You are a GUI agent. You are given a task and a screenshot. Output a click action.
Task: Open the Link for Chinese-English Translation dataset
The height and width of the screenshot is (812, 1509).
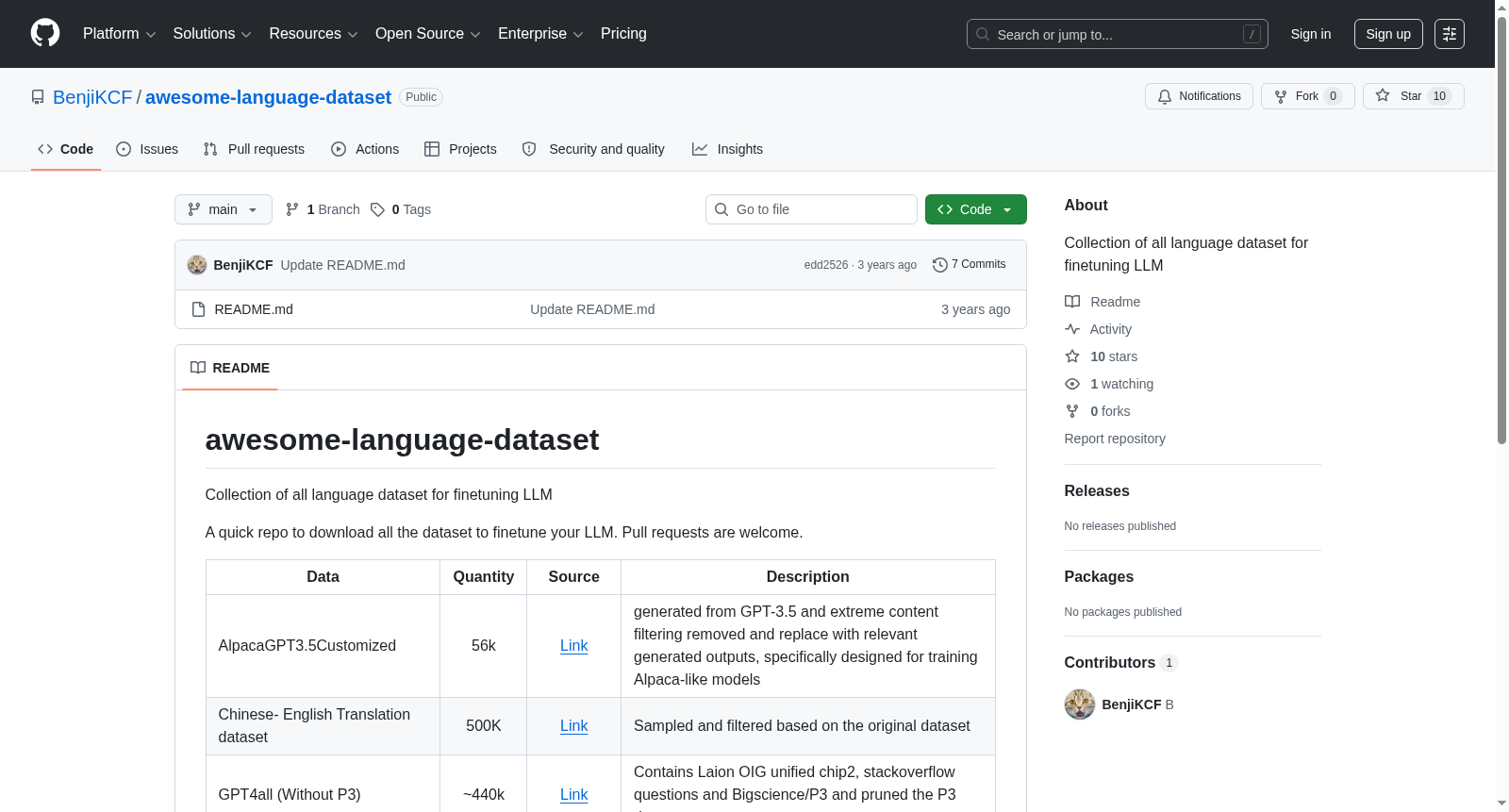tap(573, 726)
